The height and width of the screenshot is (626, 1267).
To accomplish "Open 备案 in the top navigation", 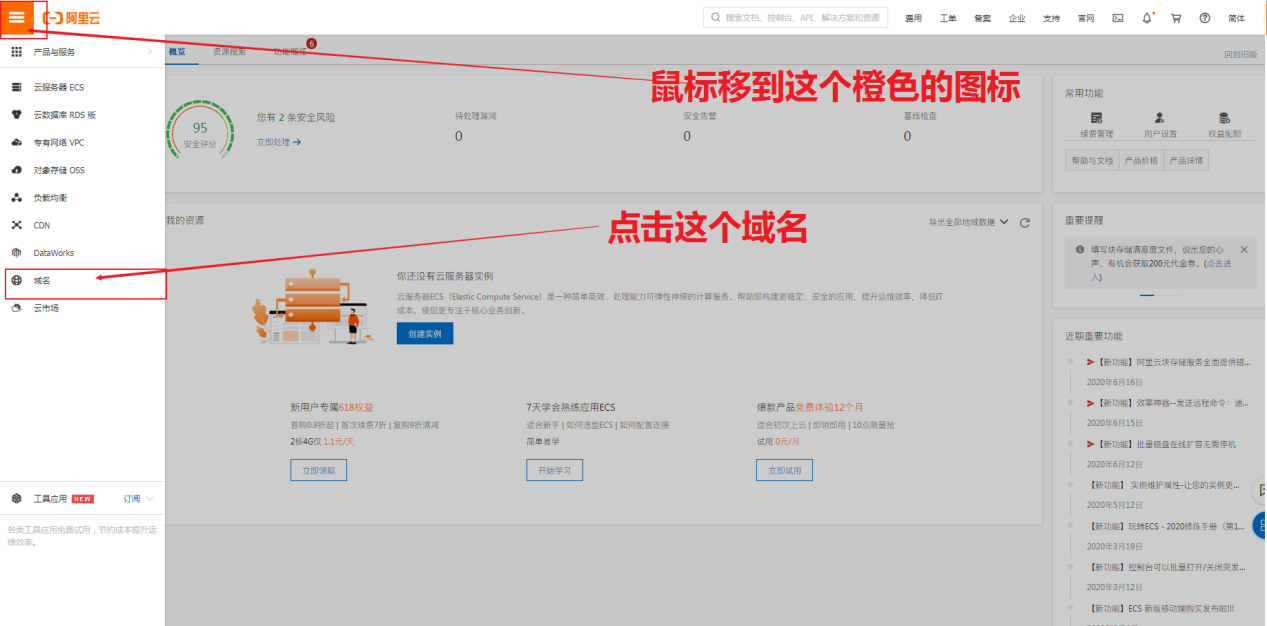I will tap(982, 18).
